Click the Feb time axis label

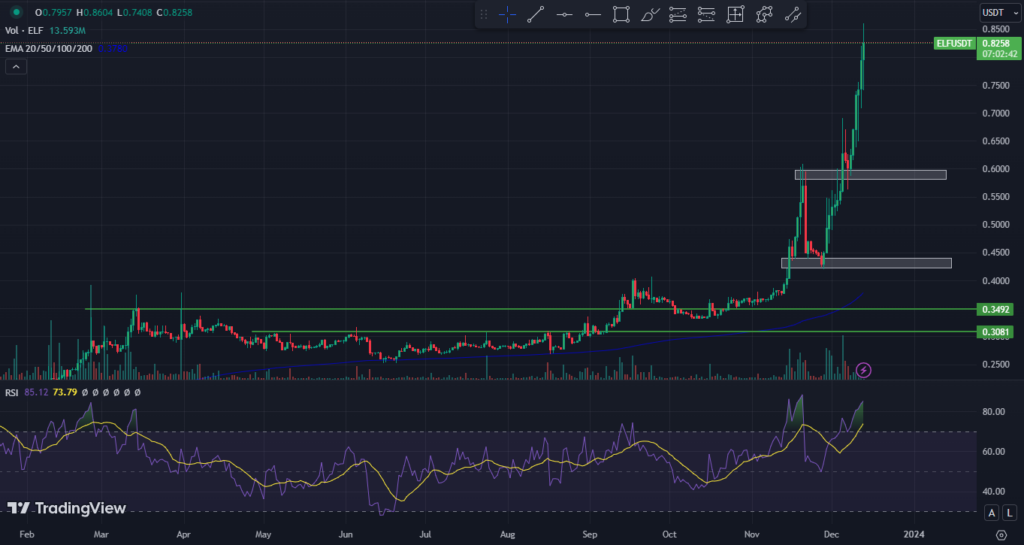point(27,535)
